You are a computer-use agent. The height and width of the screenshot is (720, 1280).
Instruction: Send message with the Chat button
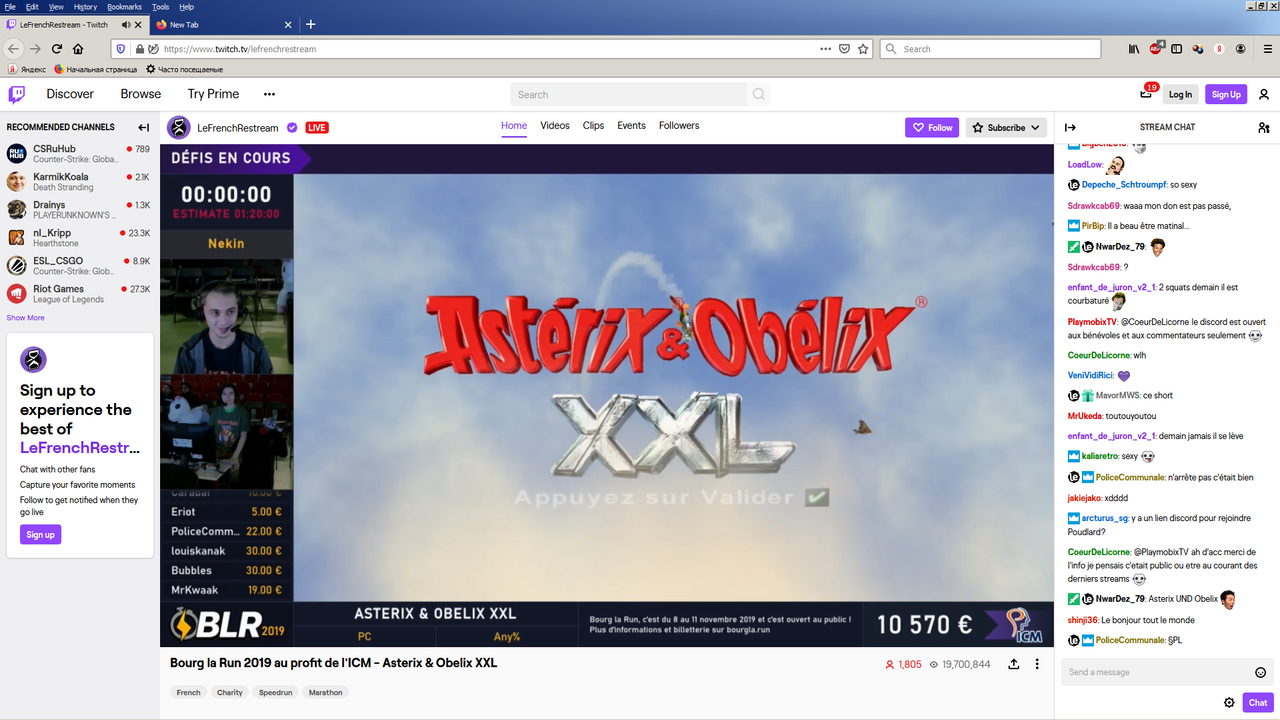[x=1257, y=702]
